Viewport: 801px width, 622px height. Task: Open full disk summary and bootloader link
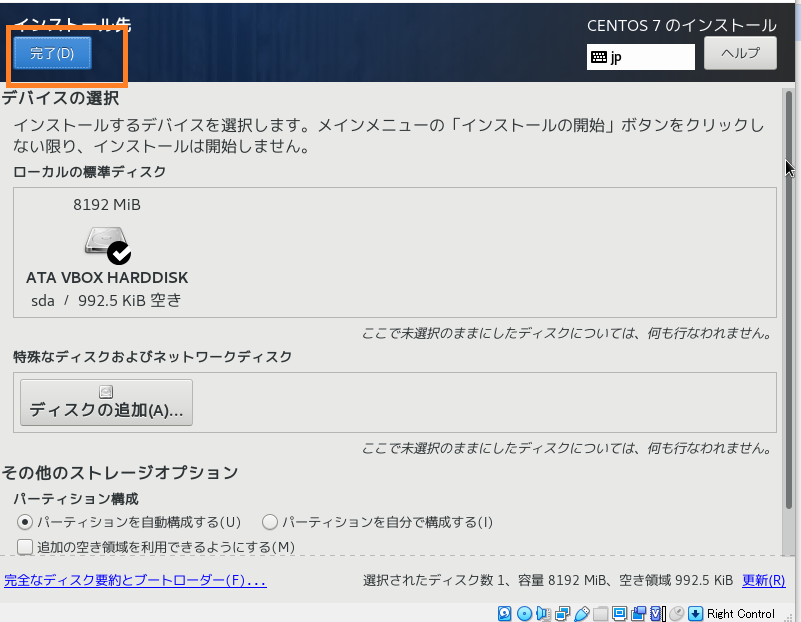pyautogui.click(x=135, y=580)
